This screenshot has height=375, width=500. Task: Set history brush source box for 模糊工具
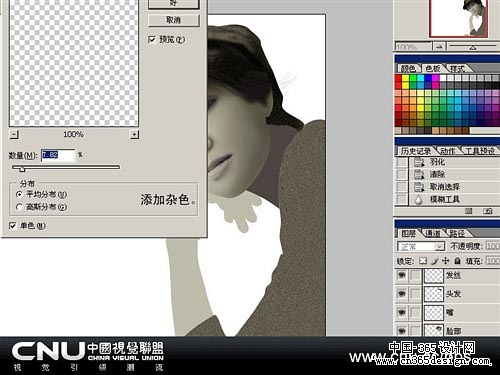pyautogui.click(x=402, y=199)
